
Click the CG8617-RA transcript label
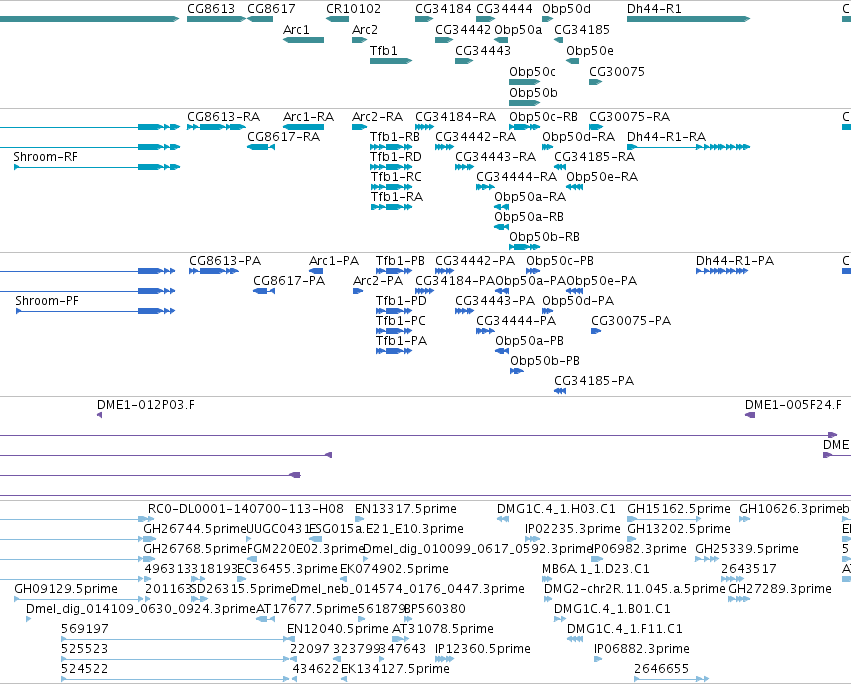click(283, 136)
